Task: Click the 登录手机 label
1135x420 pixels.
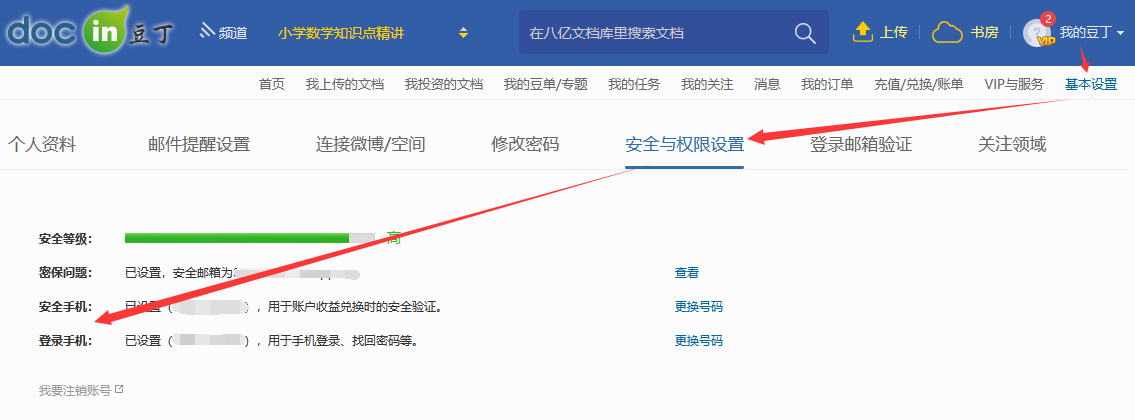Action: (65, 340)
